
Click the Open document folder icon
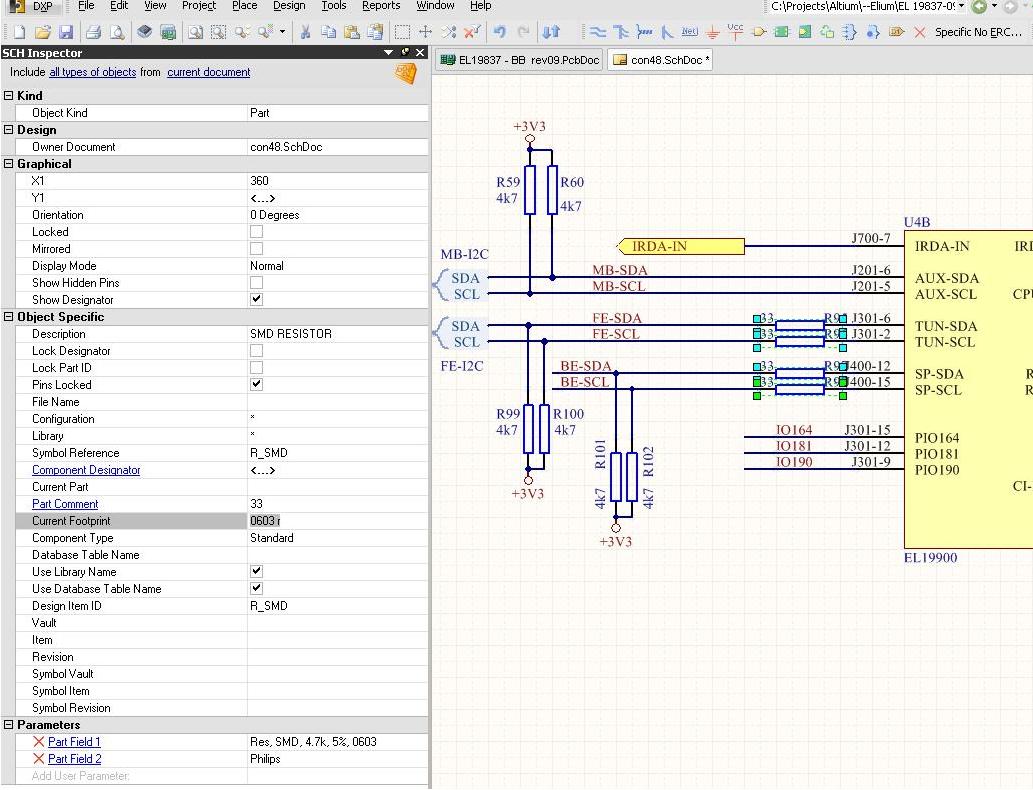coord(41,32)
